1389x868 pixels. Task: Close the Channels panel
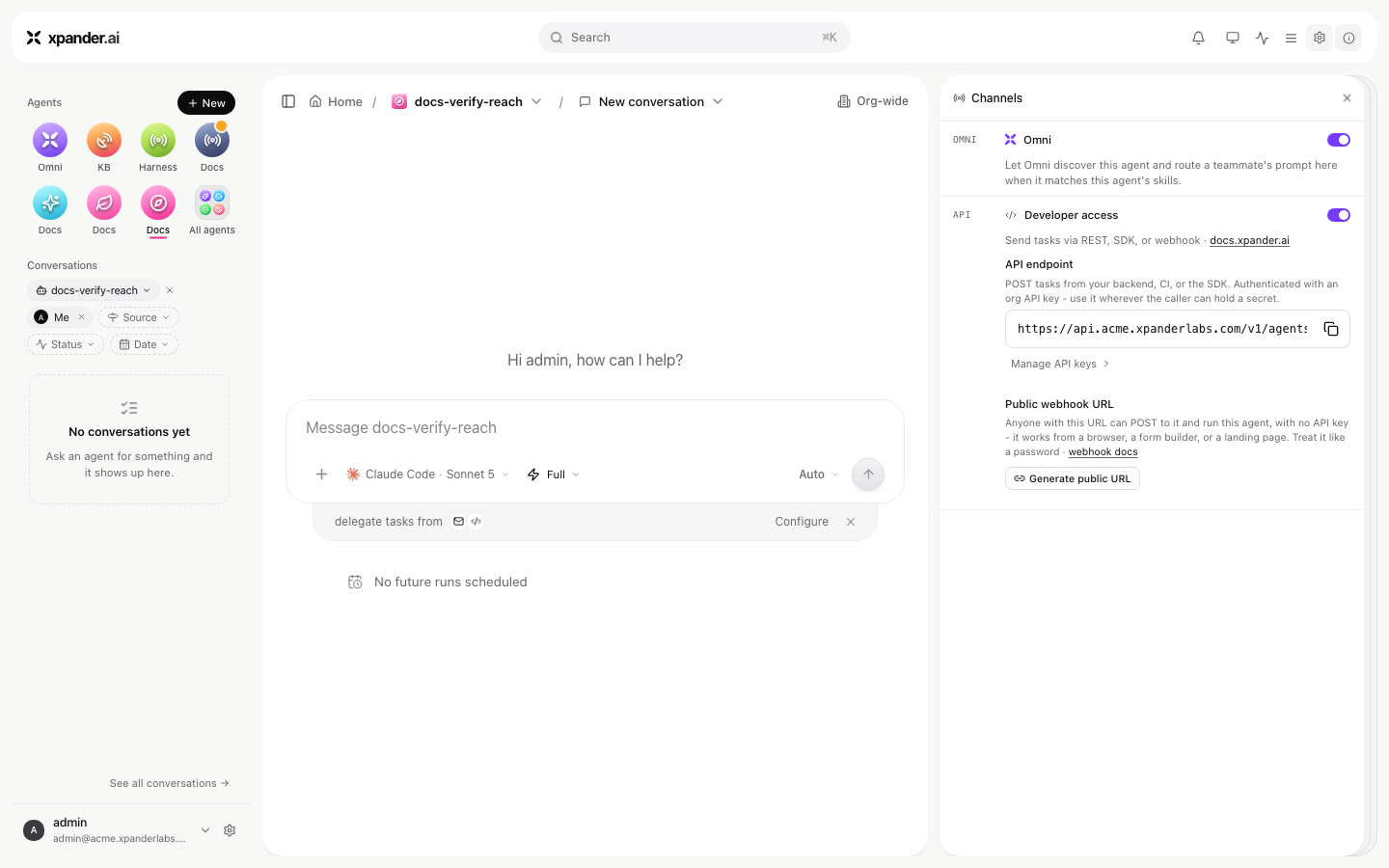[x=1348, y=98]
